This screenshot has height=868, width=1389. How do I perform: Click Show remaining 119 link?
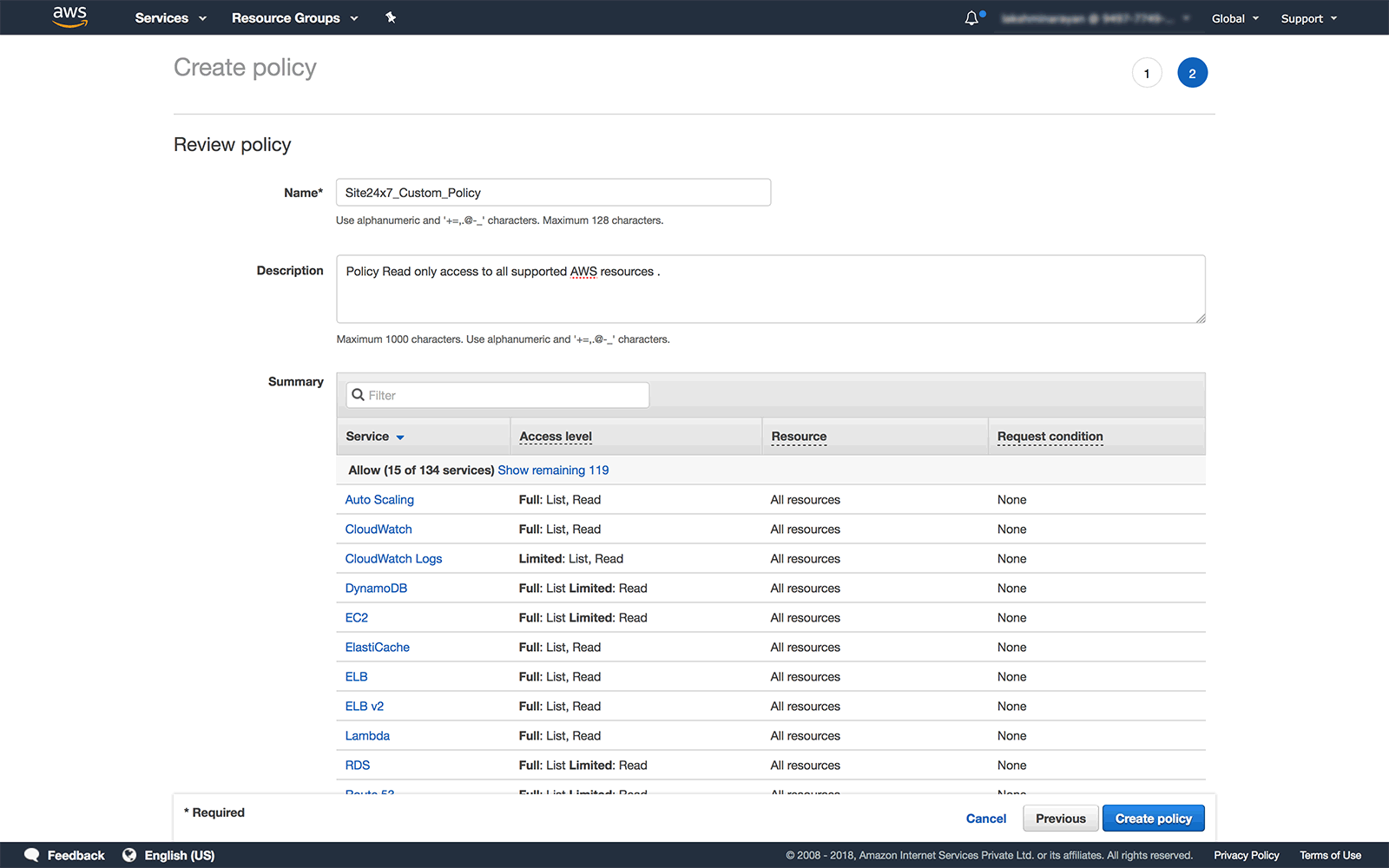click(x=553, y=470)
